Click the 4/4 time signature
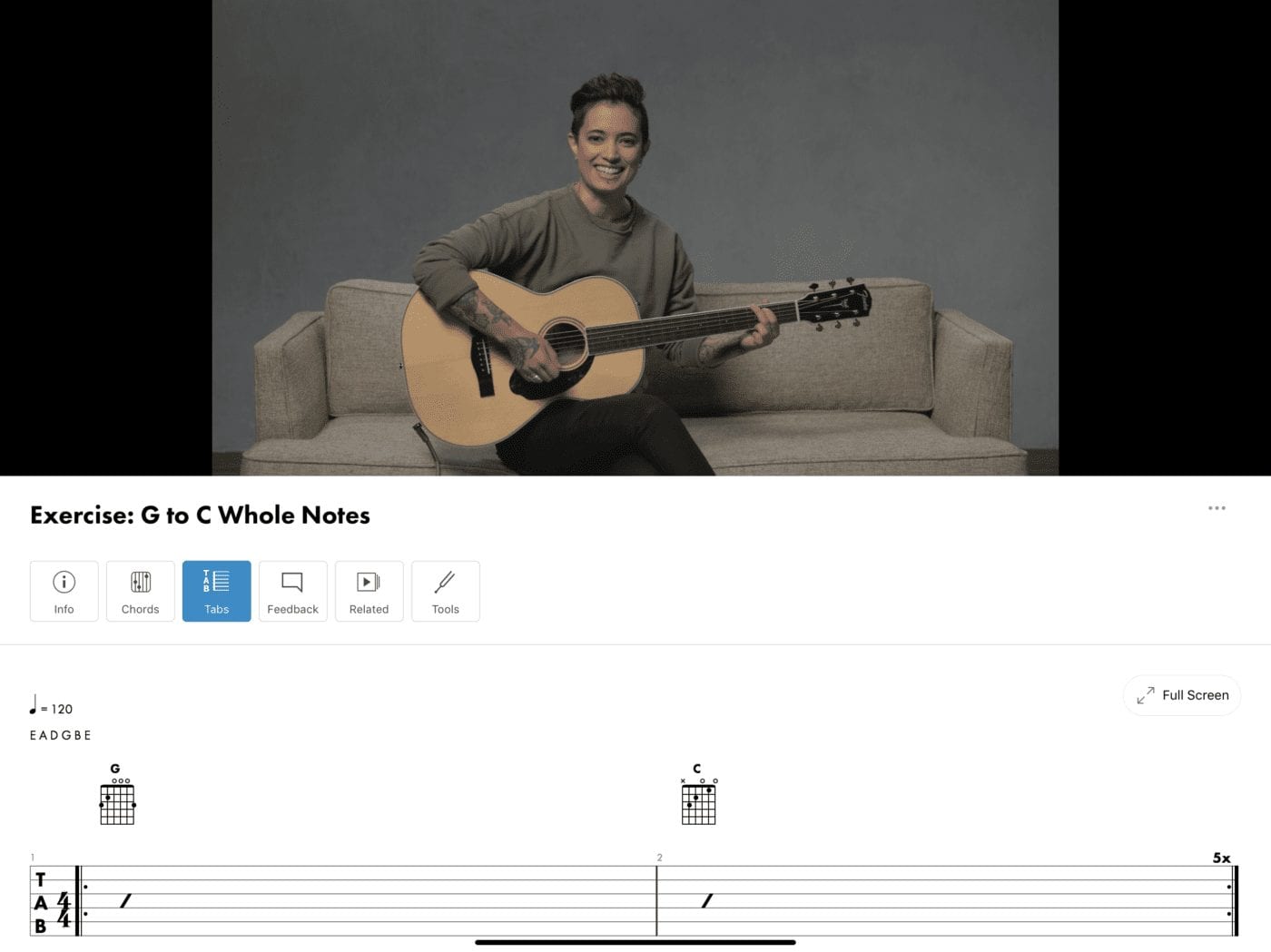This screenshot has width=1271, height=952. pos(64,909)
